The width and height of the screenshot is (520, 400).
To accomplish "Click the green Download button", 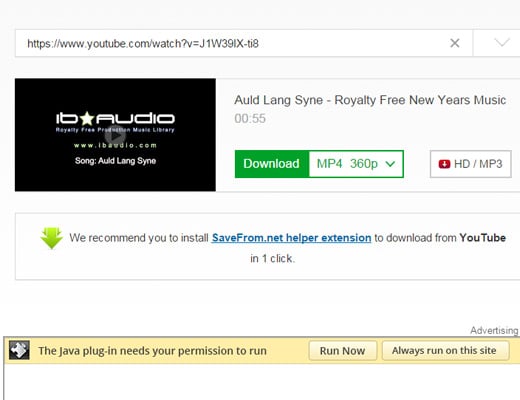I will tap(272, 164).
